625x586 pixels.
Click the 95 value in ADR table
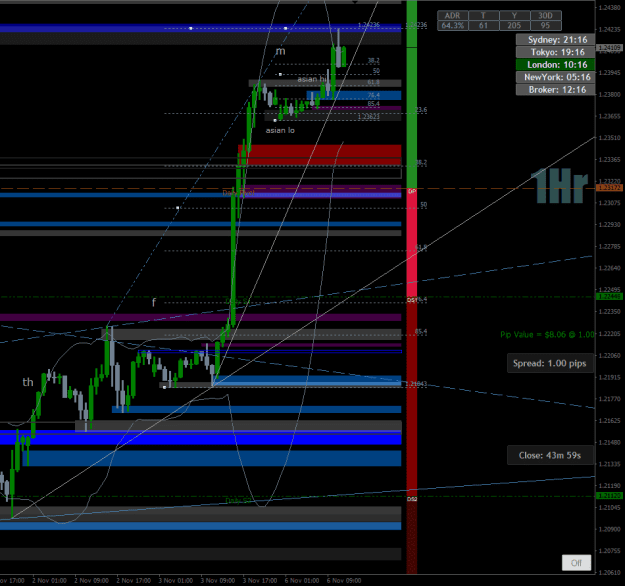(x=546, y=26)
